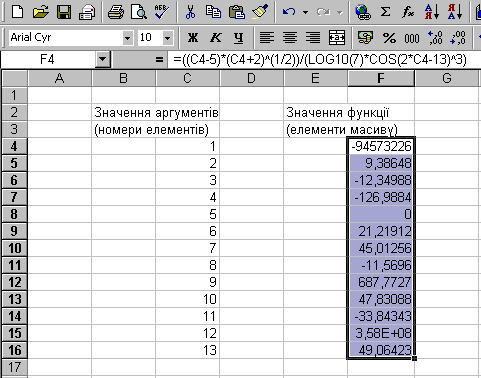481x378 pixels.
Task: Open the Name Box dropdown arrow
Action: click(103, 60)
